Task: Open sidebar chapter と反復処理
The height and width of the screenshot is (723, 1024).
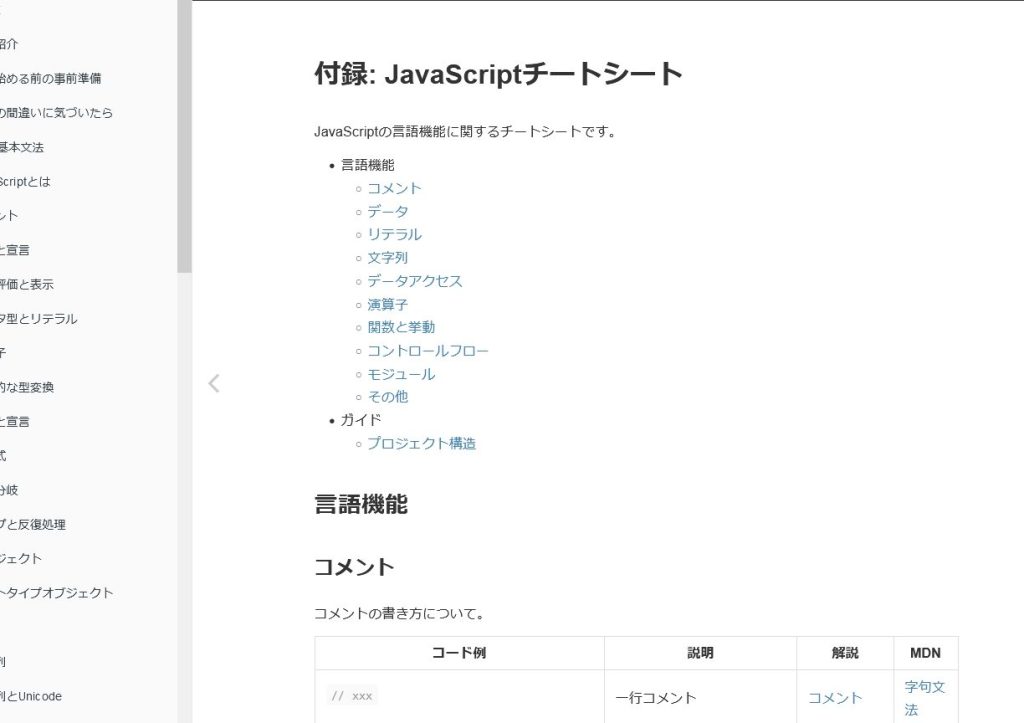Action: [33, 524]
